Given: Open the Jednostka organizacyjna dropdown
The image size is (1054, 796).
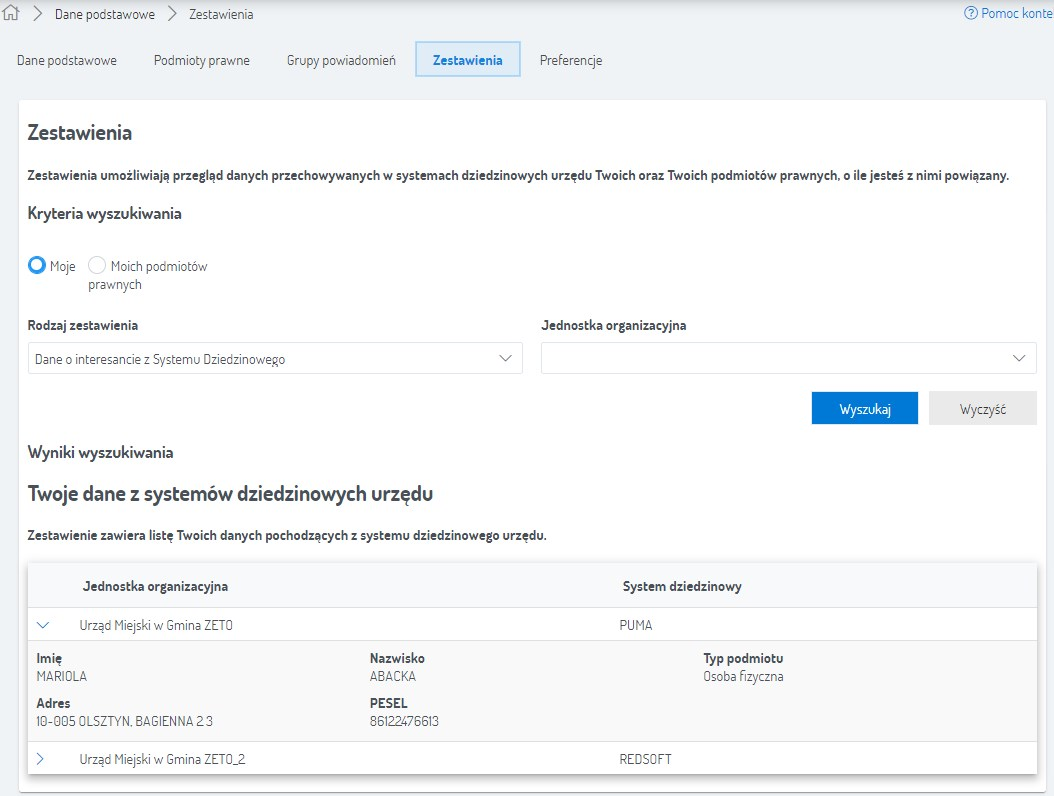Looking at the screenshot, I should point(788,359).
